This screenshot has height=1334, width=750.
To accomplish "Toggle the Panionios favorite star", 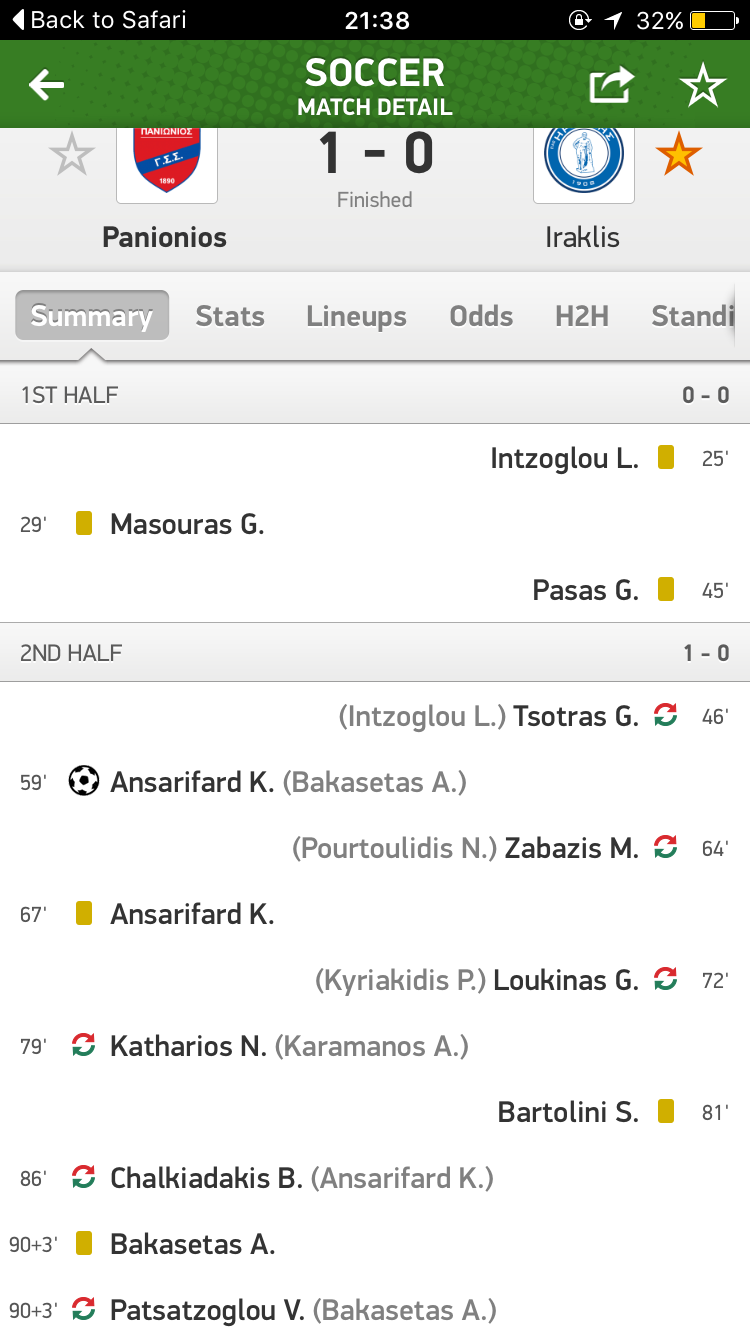I will tap(72, 156).
